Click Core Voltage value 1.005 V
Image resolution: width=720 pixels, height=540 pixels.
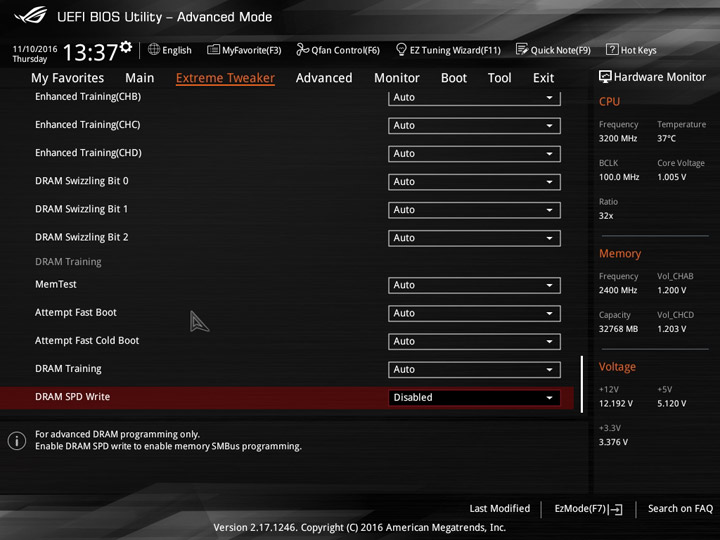(x=671, y=177)
